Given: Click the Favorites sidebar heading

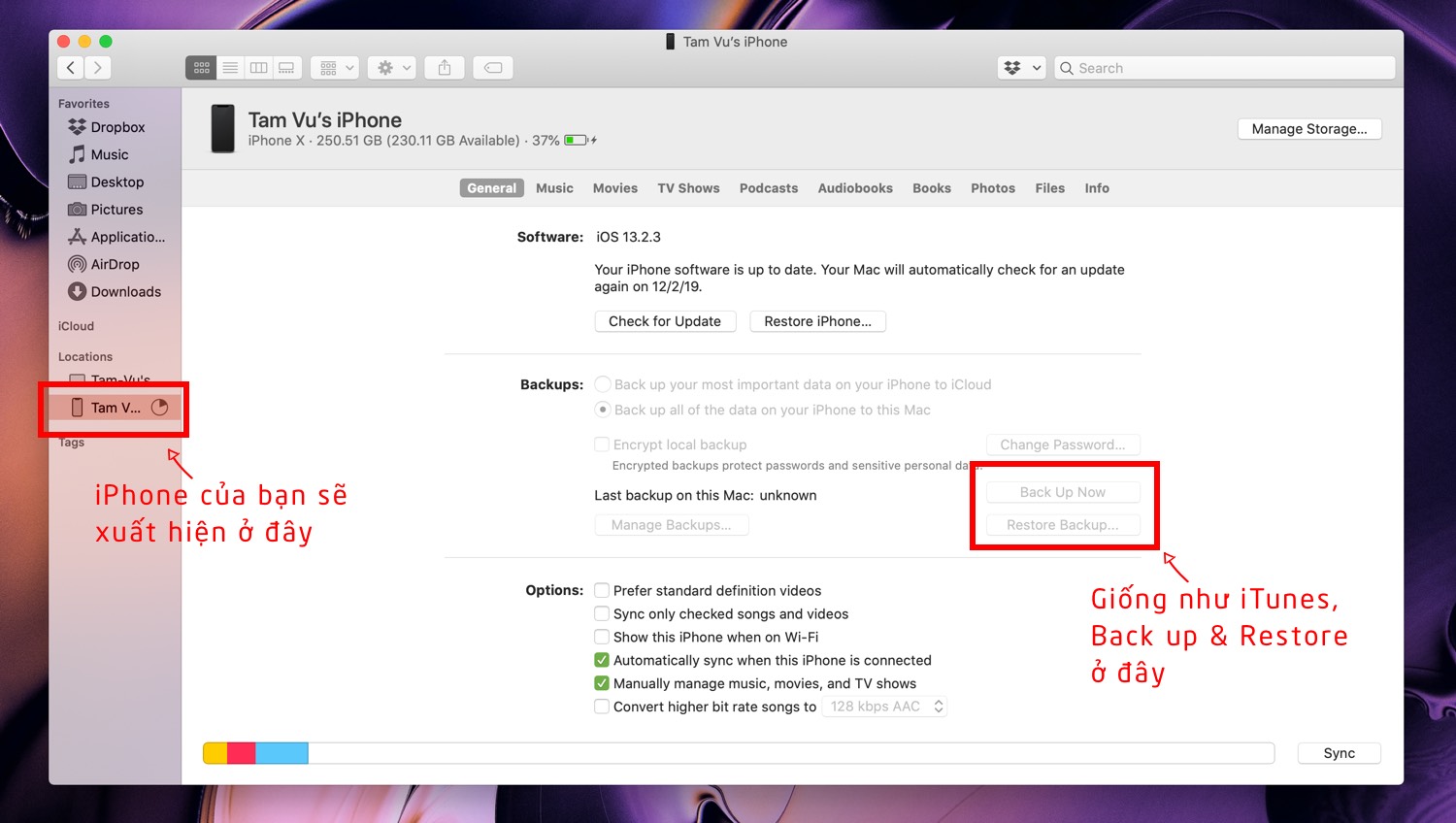Looking at the screenshot, I should (83, 104).
